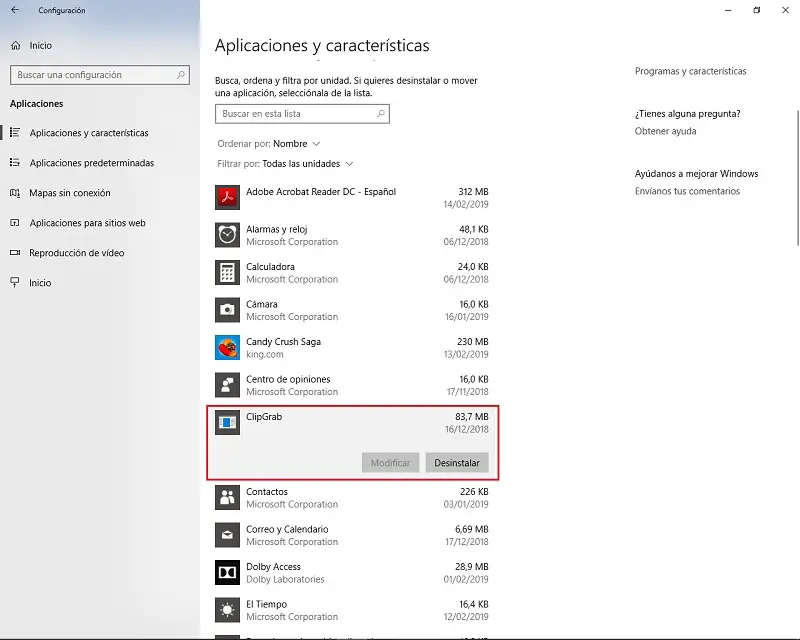Open the lower Inicio startup section
Image resolution: width=800 pixels, height=640 pixels.
(x=40, y=283)
